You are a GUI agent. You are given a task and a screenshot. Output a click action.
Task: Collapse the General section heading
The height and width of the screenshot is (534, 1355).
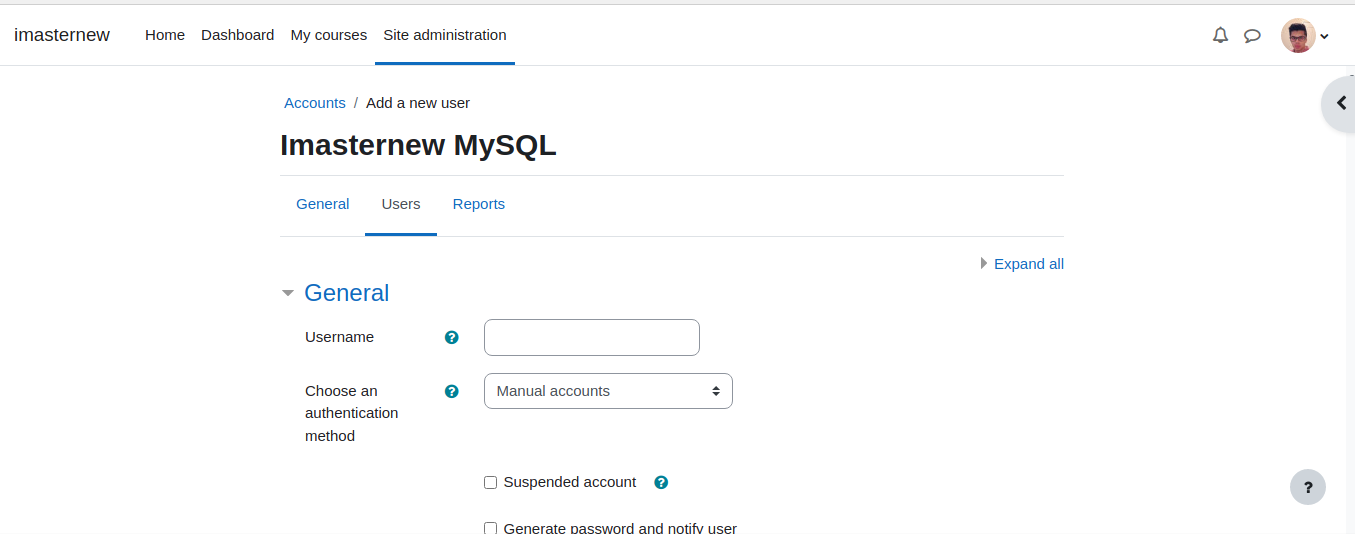click(346, 293)
